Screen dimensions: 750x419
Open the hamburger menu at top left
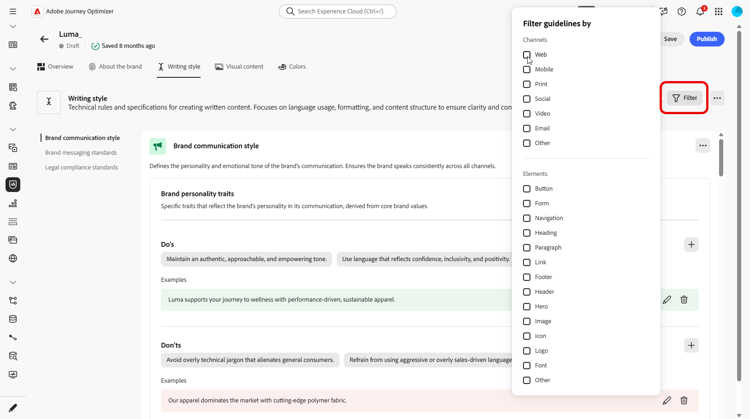(13, 12)
